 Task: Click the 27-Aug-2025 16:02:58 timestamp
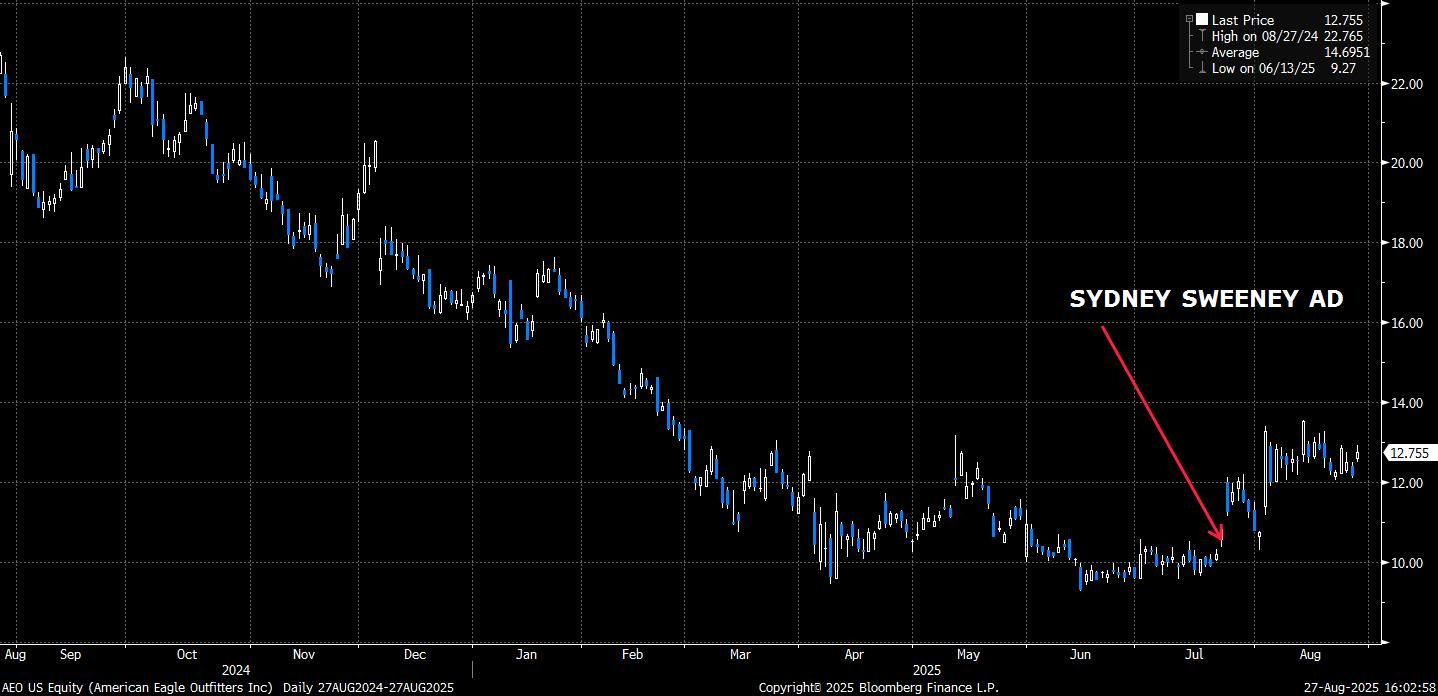(1372, 688)
